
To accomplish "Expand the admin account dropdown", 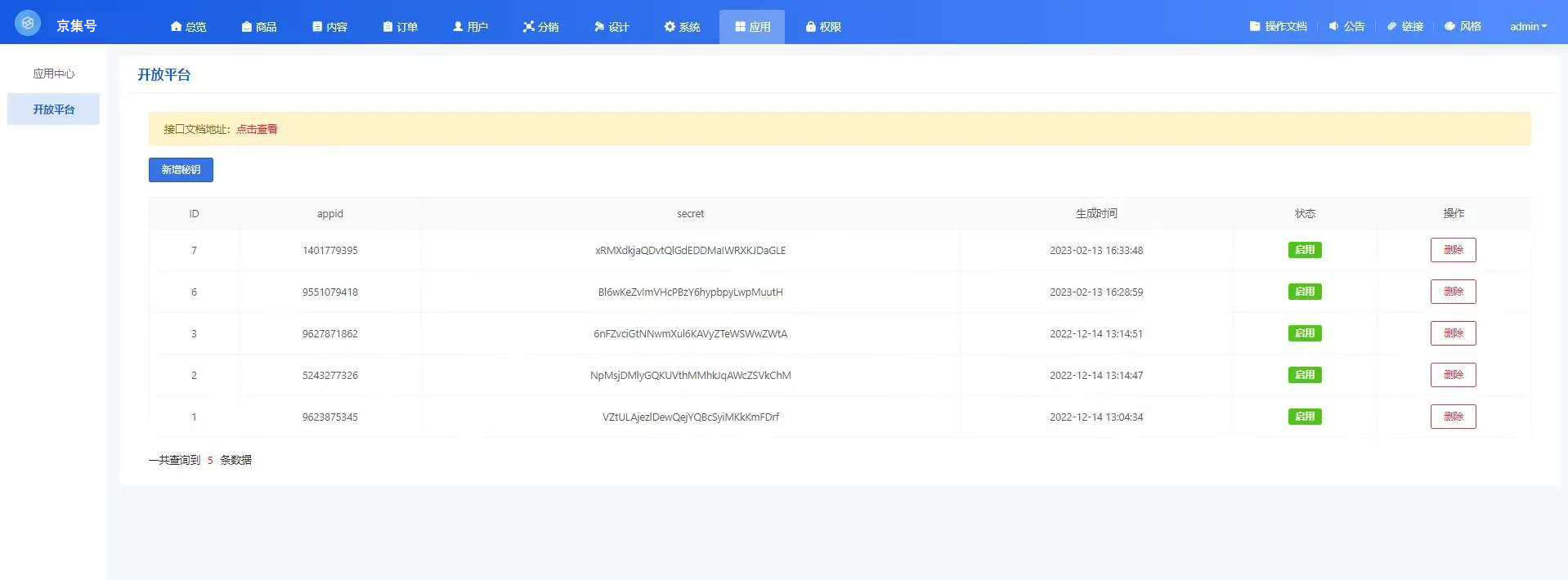I will point(1527,26).
